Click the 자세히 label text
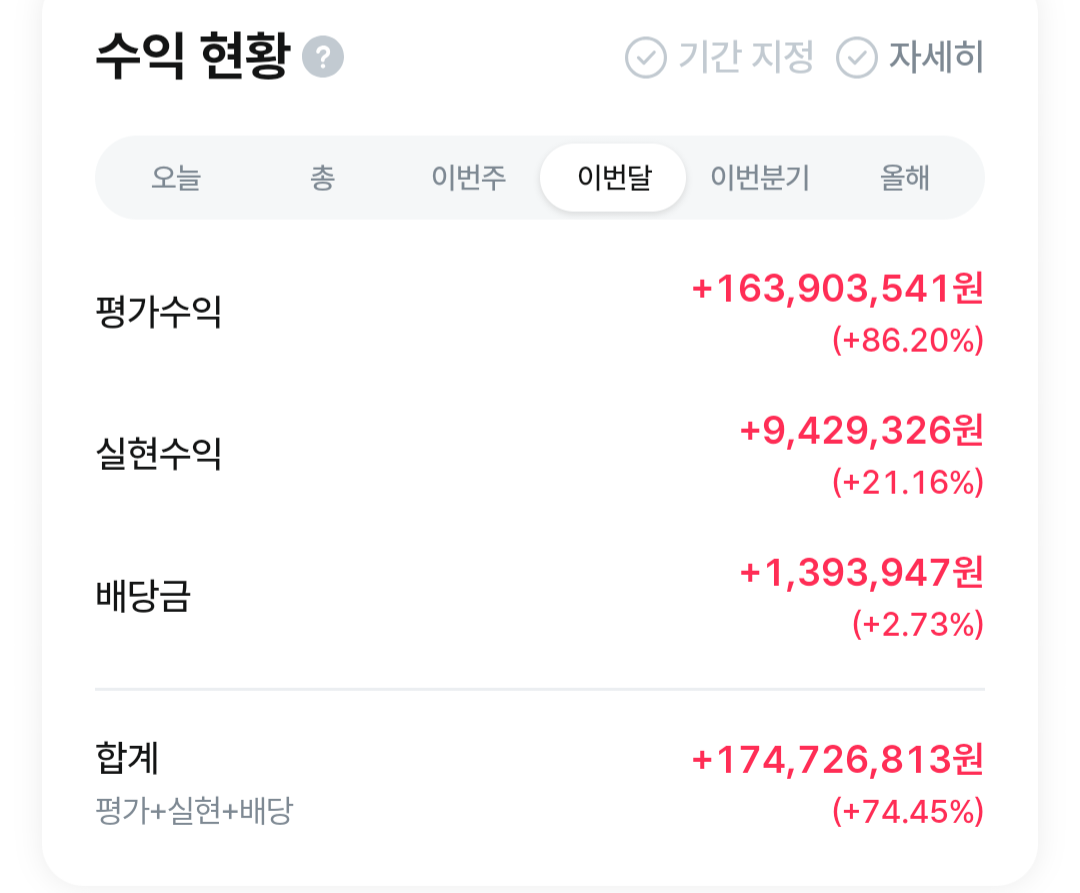This screenshot has width=1080, height=893. coord(936,56)
